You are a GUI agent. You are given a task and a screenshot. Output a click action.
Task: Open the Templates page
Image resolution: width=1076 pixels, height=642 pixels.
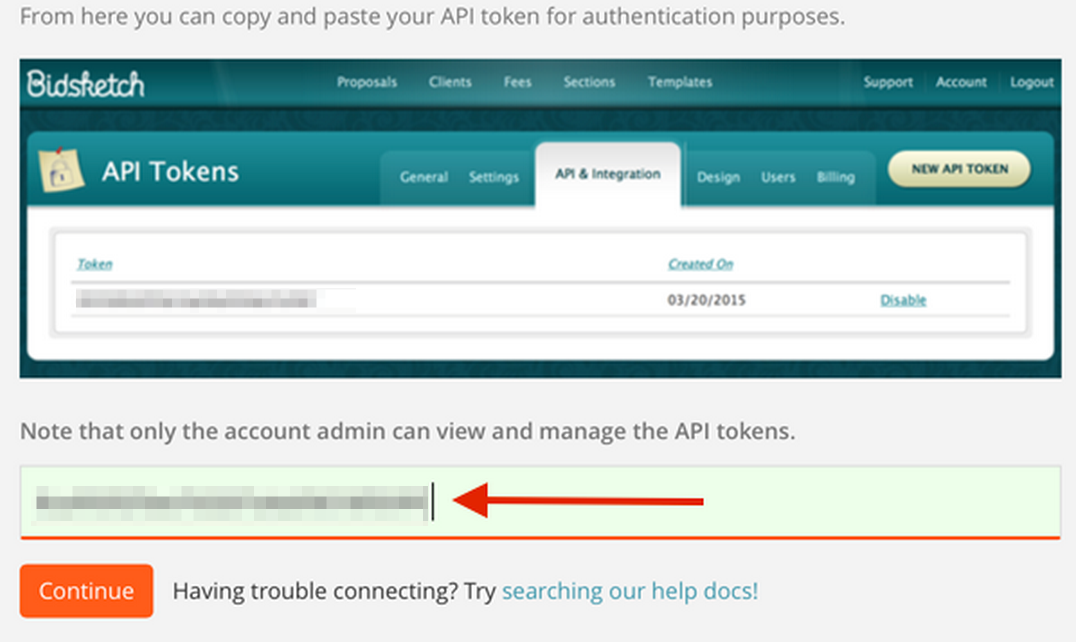680,82
